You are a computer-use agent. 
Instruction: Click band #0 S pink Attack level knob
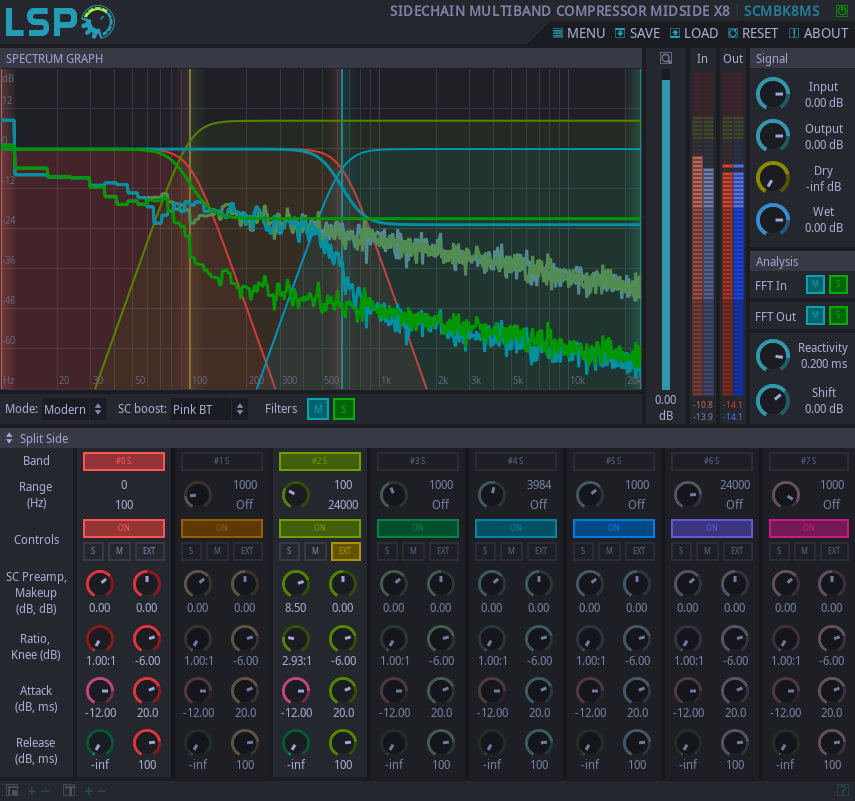[99, 691]
